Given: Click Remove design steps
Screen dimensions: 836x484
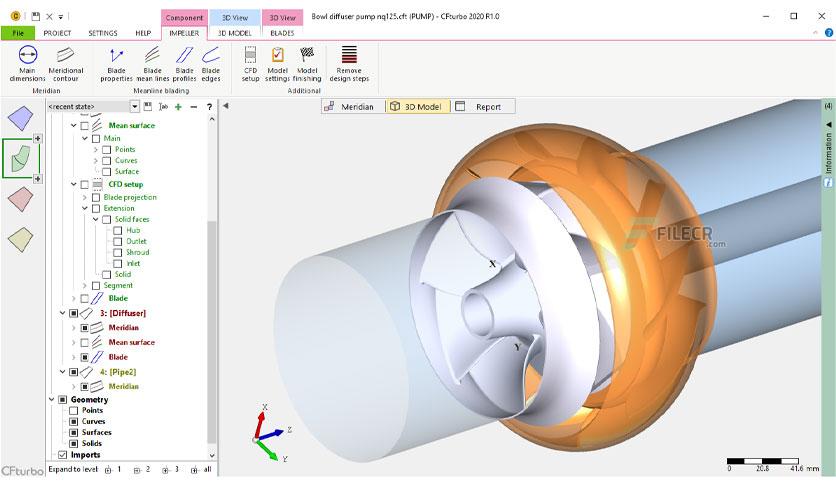Looking at the screenshot, I should click(349, 63).
